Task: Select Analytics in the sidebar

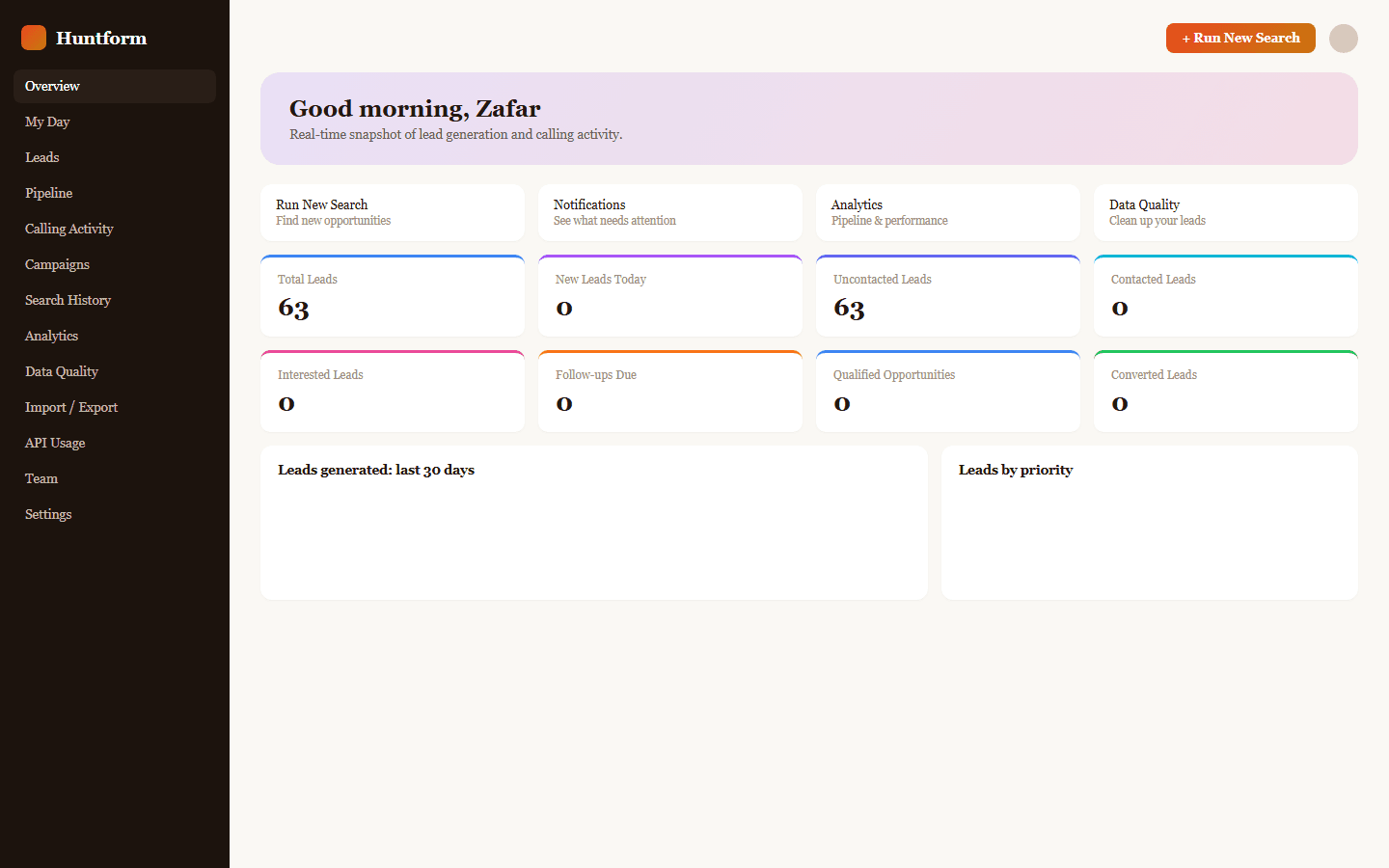Action: 115,336
